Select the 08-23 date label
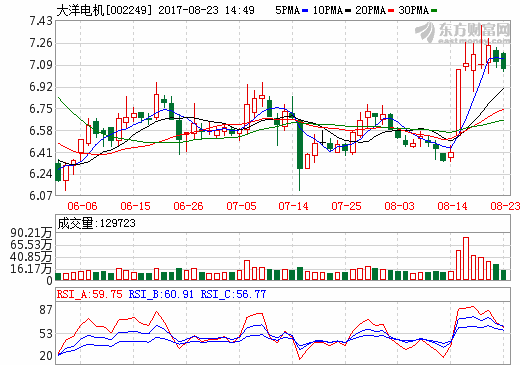Viewport: 520px width, 365px height. coord(505,206)
